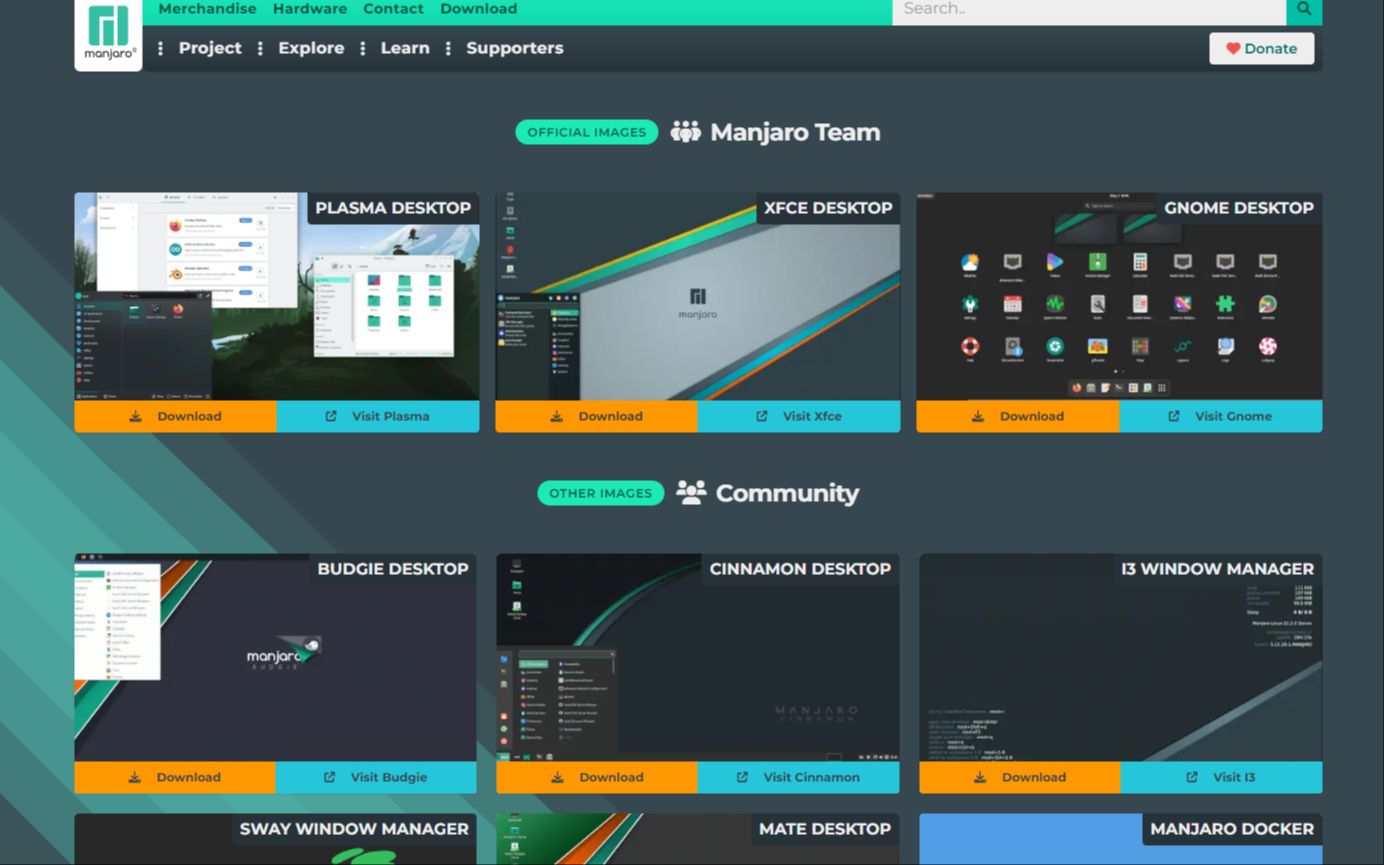Click external link icon beside Visit I3

pos(1192,777)
